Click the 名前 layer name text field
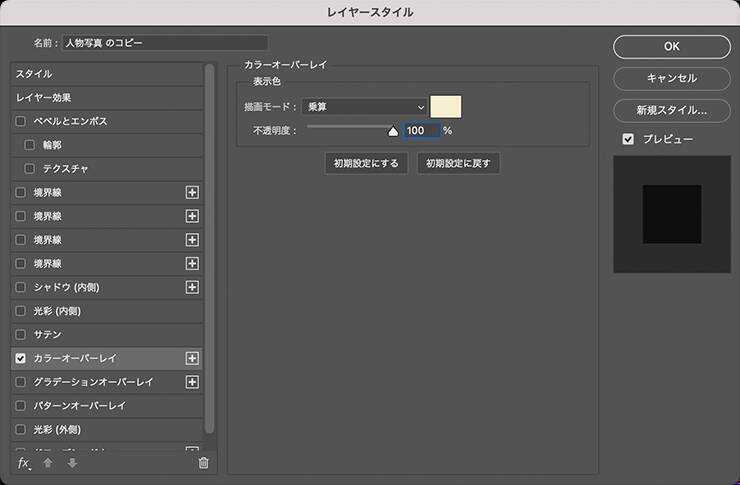740x485 pixels. click(165, 43)
